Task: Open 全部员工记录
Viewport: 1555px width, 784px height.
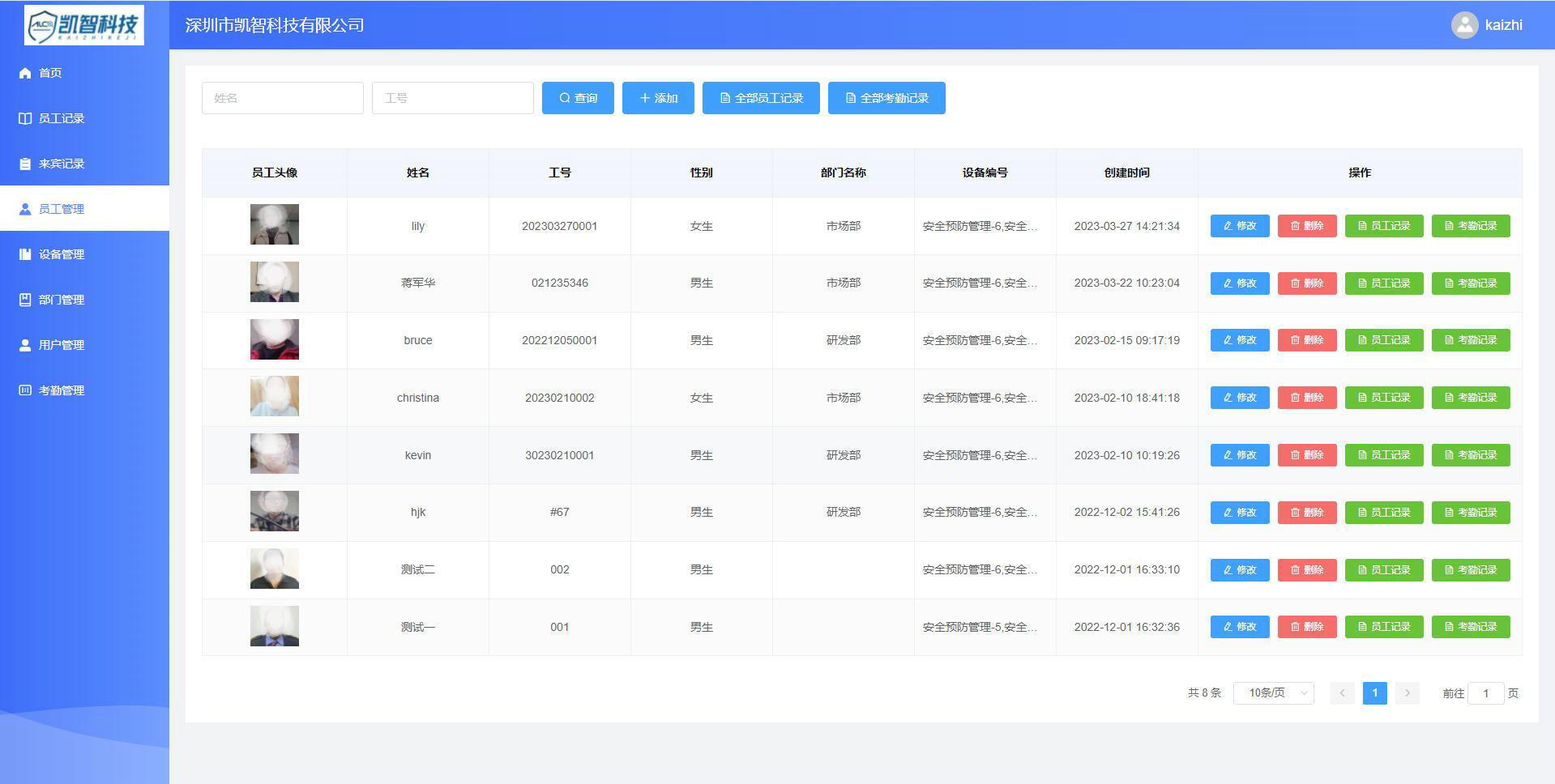Action: [761, 98]
